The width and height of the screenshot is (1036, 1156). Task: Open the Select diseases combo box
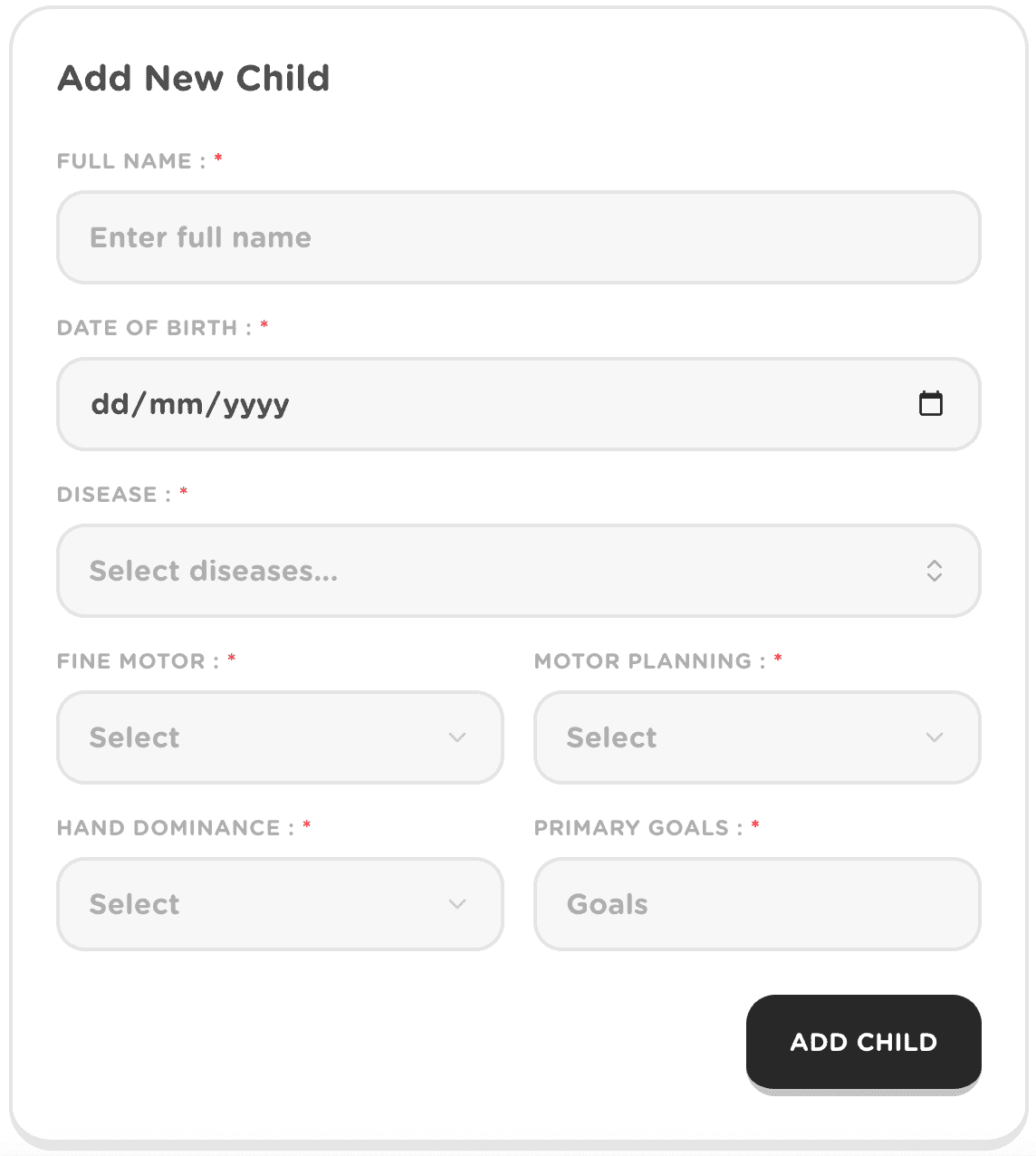pos(489,571)
